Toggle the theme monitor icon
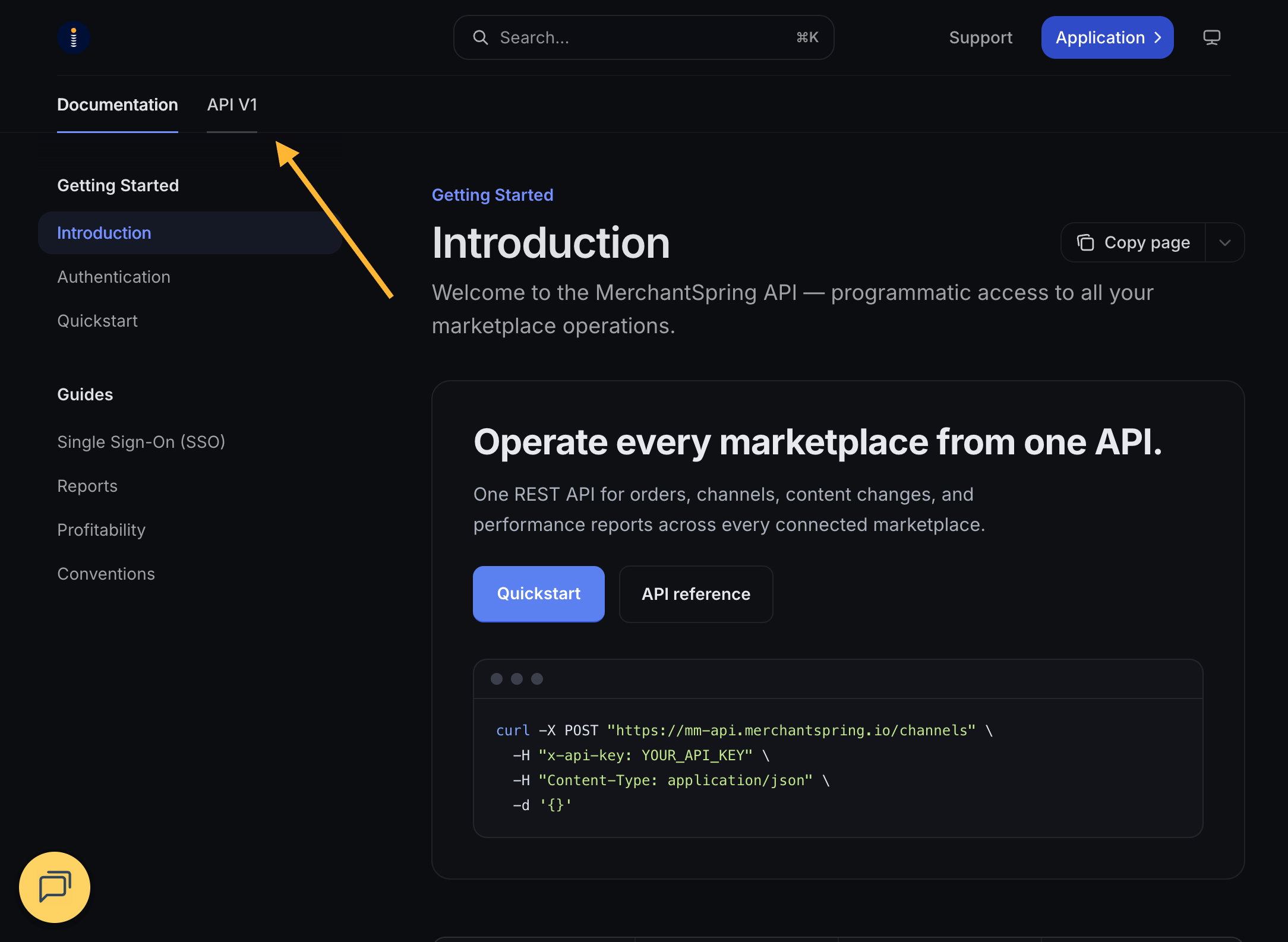Image resolution: width=1288 pixels, height=942 pixels. pyautogui.click(x=1211, y=37)
